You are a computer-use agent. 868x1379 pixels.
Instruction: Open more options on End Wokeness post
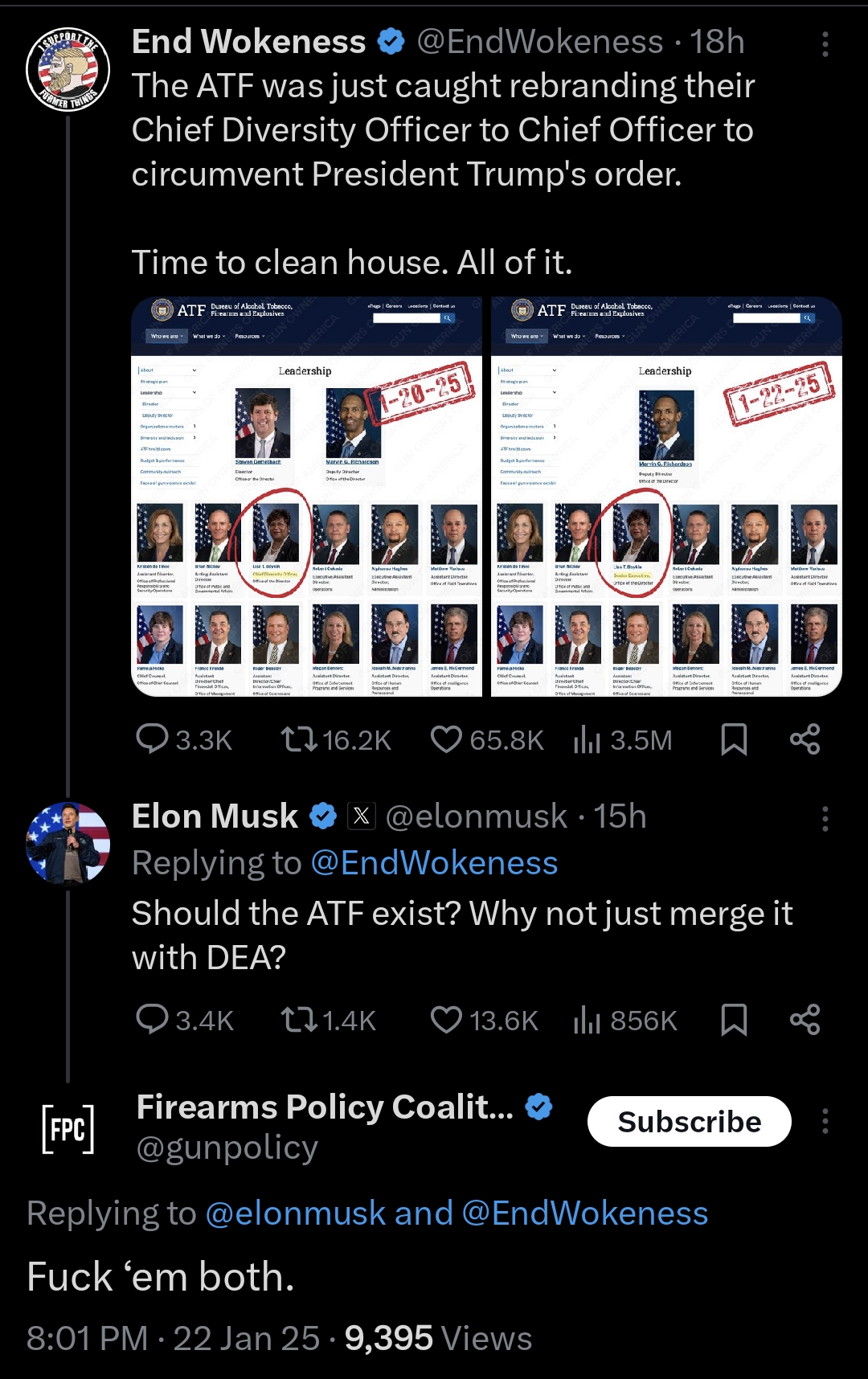pyautogui.click(x=825, y=44)
